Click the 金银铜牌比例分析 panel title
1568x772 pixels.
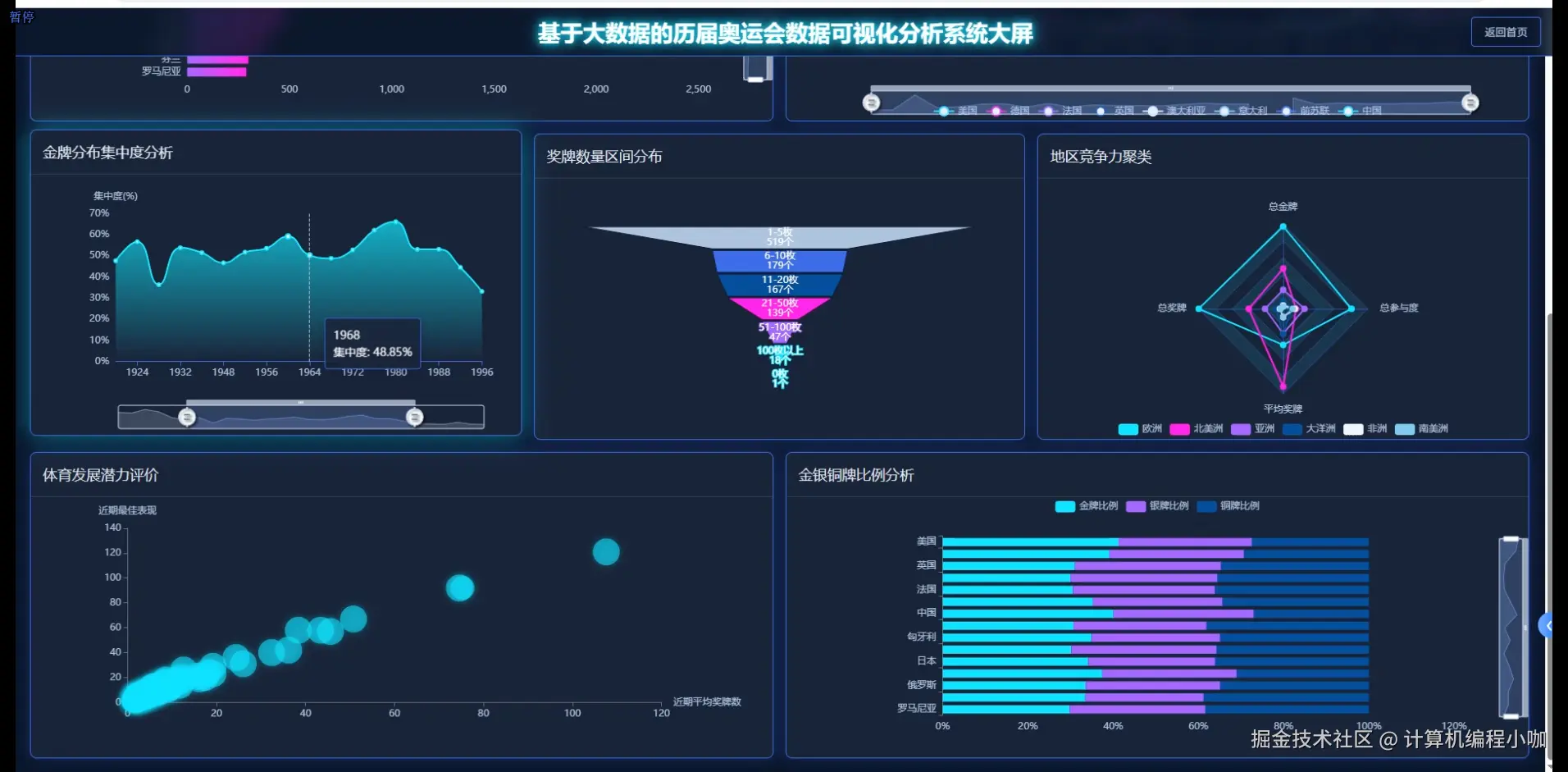(x=856, y=475)
